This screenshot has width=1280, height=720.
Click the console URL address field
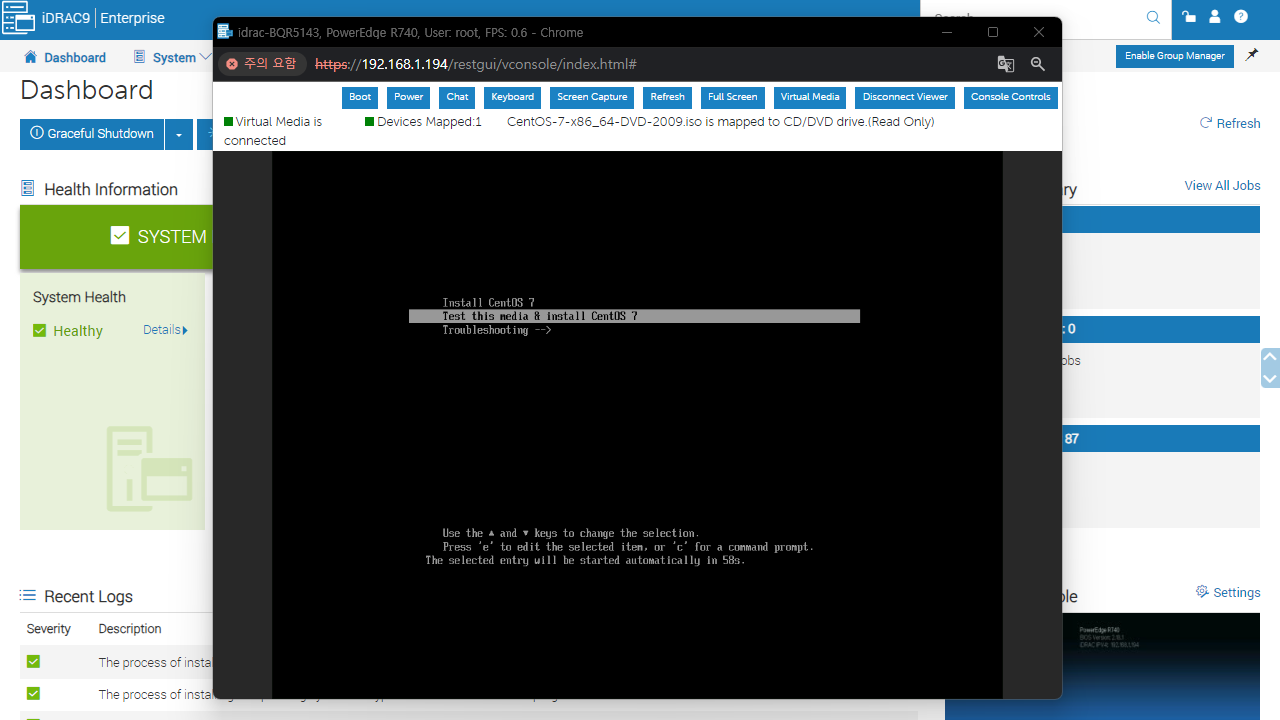coord(476,64)
